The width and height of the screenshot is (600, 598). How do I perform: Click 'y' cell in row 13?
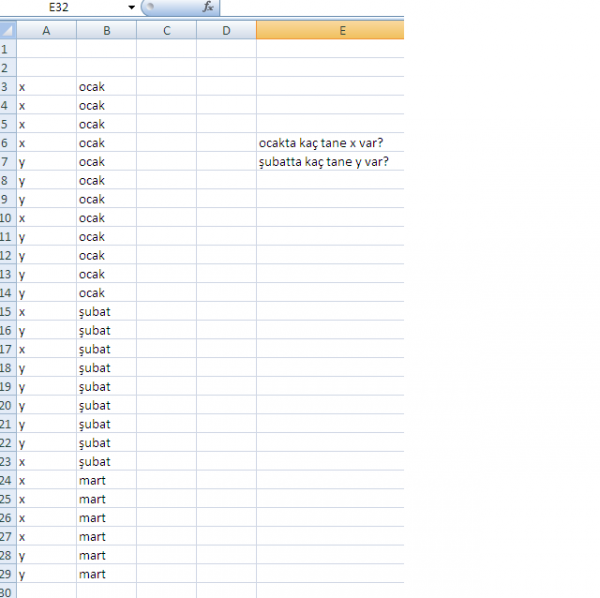pyautogui.click(x=46, y=274)
